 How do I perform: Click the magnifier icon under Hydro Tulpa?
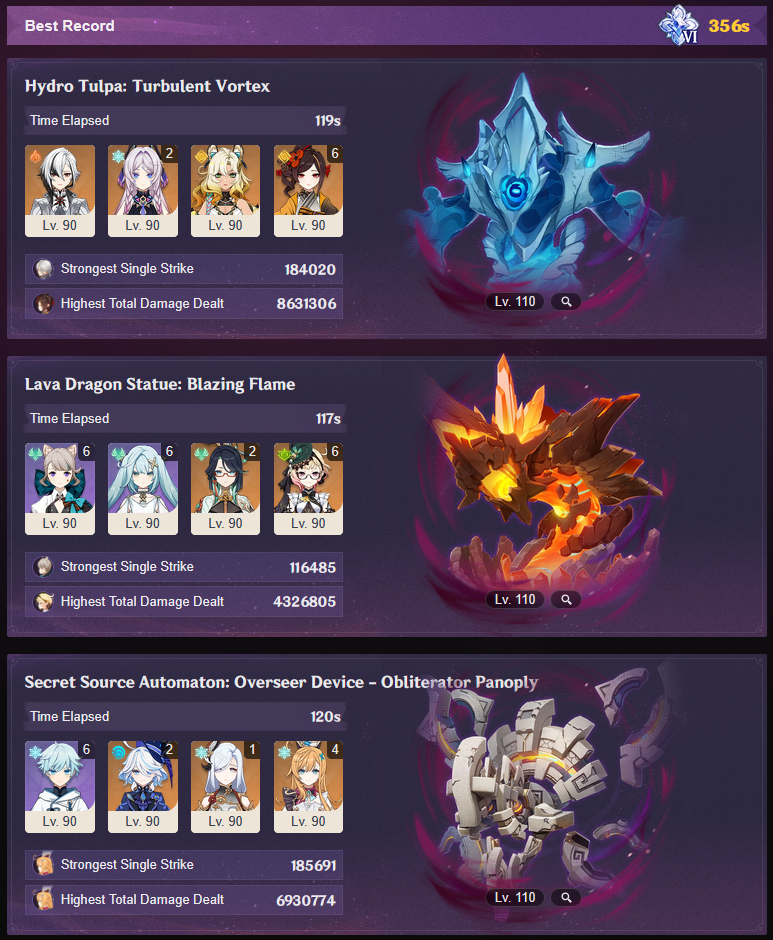click(x=566, y=302)
